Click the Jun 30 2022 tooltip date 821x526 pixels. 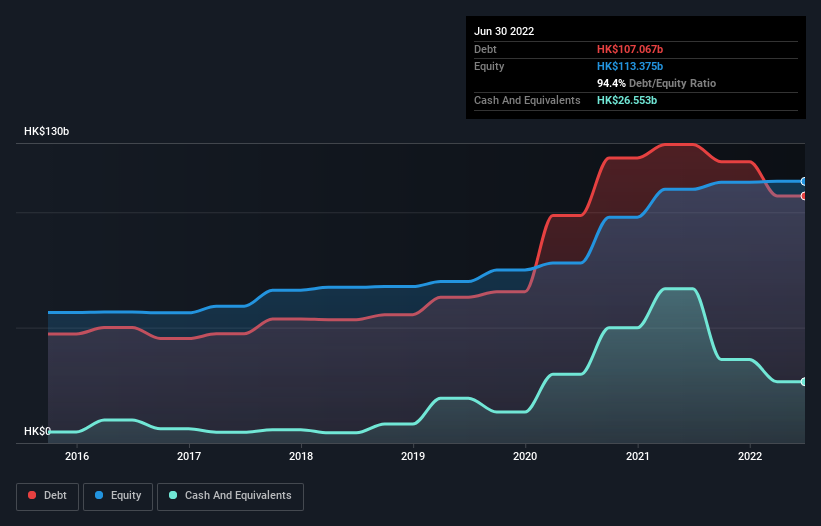point(504,31)
